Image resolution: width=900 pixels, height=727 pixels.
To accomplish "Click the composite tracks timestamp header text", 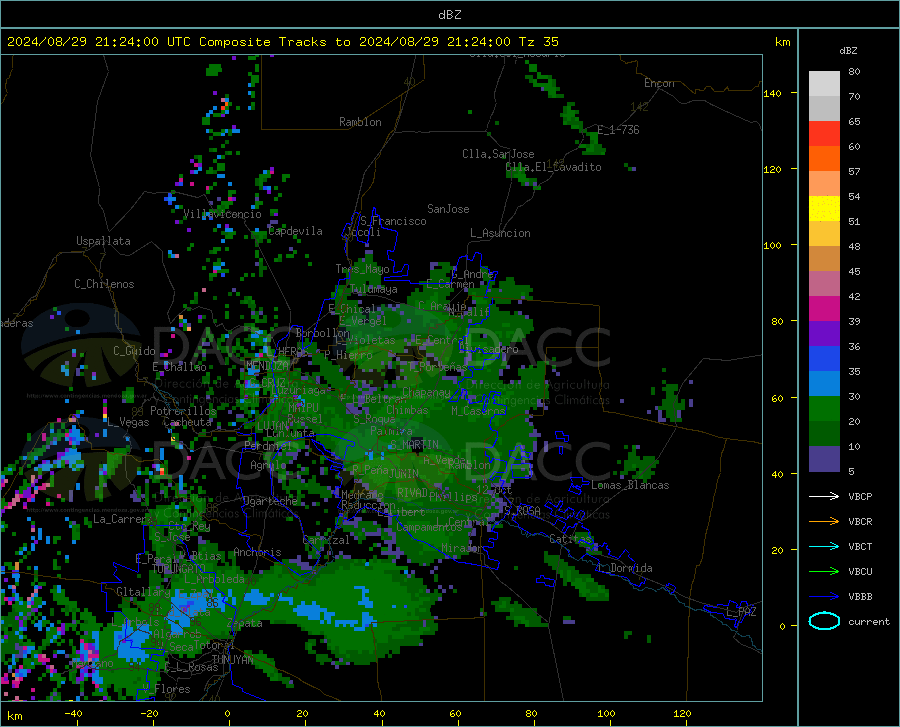I will point(283,42).
